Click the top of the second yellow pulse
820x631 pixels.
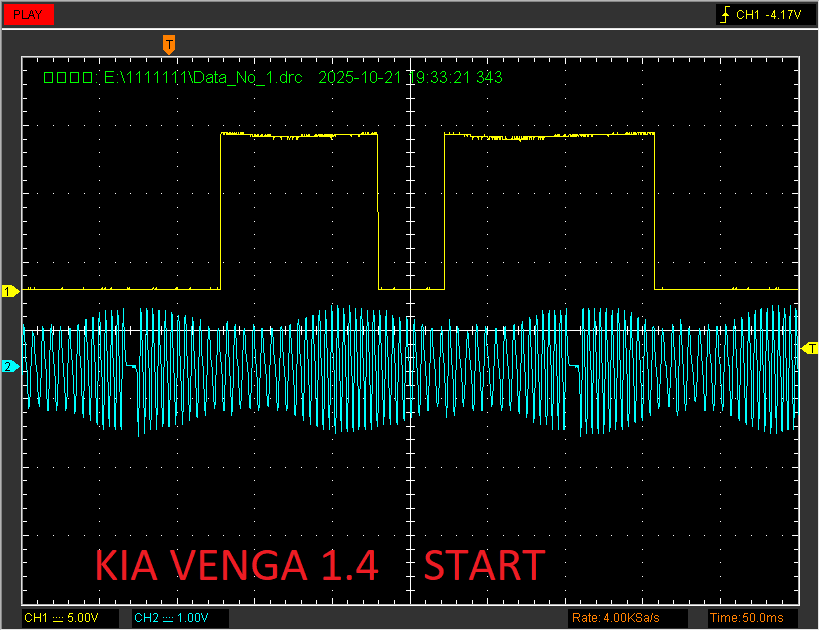[x=548, y=133]
